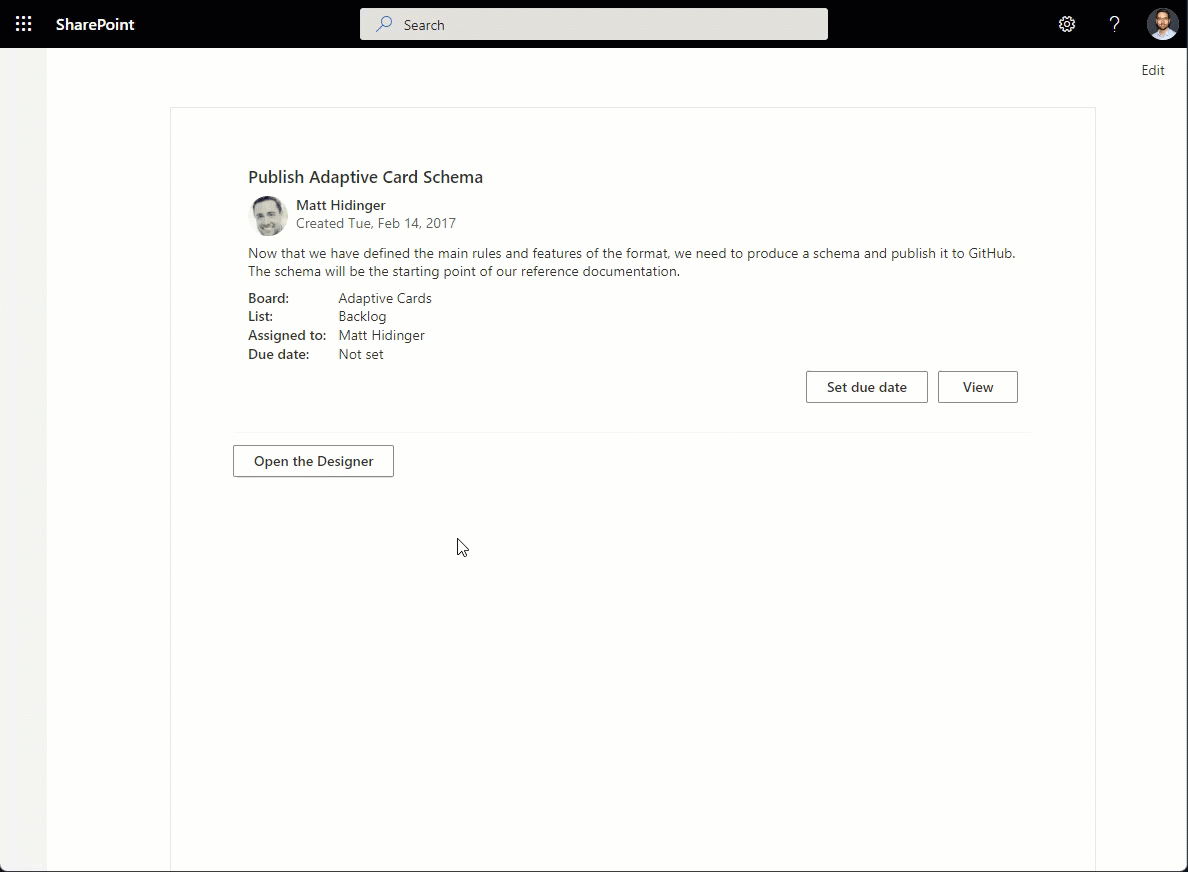This screenshot has height=872, width=1188.
Task: Click the card description paragraph text
Action: pos(631,262)
